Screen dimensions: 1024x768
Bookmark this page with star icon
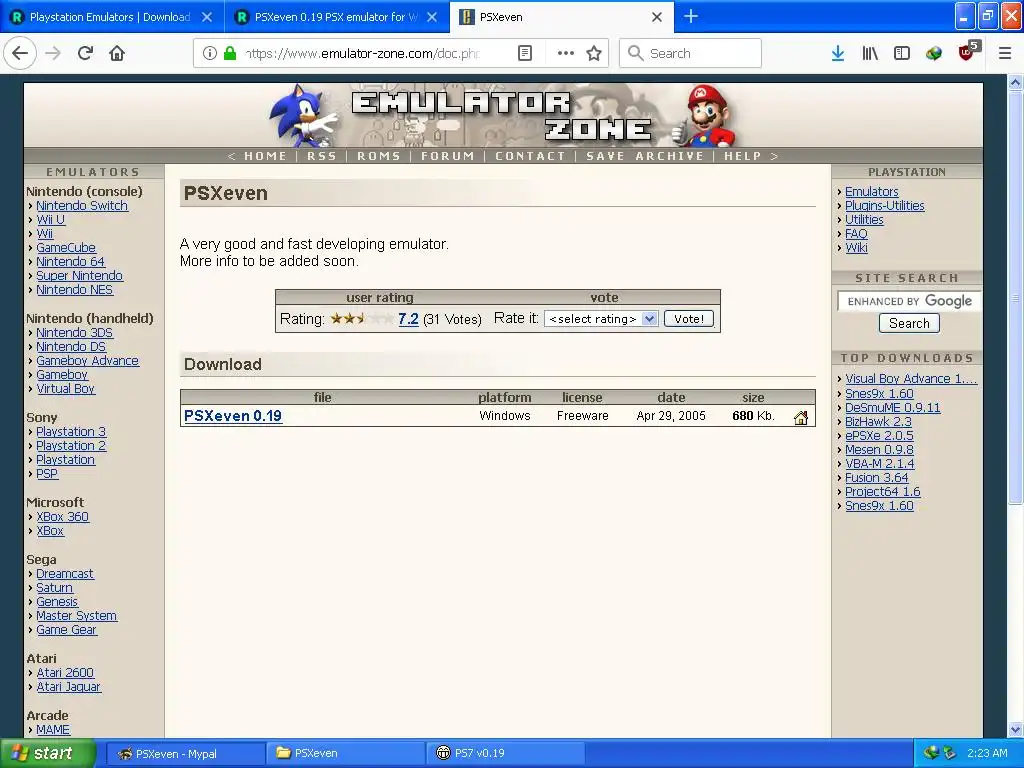(594, 53)
